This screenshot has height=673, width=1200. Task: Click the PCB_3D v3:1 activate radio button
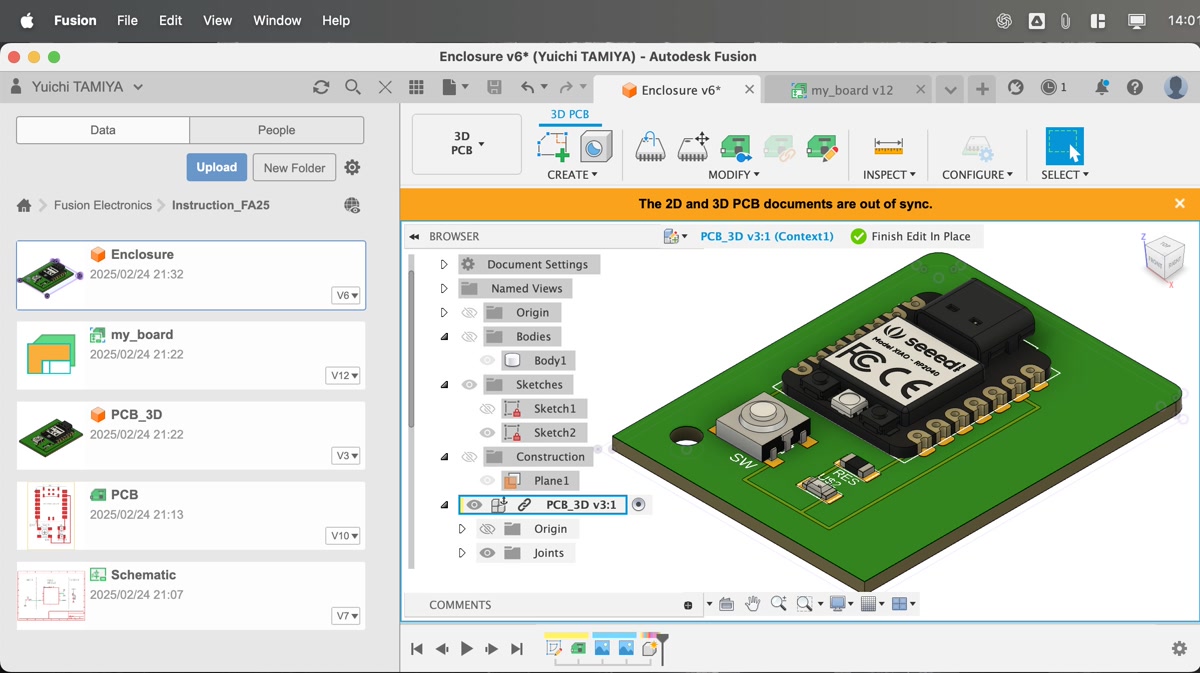pyautogui.click(x=638, y=505)
